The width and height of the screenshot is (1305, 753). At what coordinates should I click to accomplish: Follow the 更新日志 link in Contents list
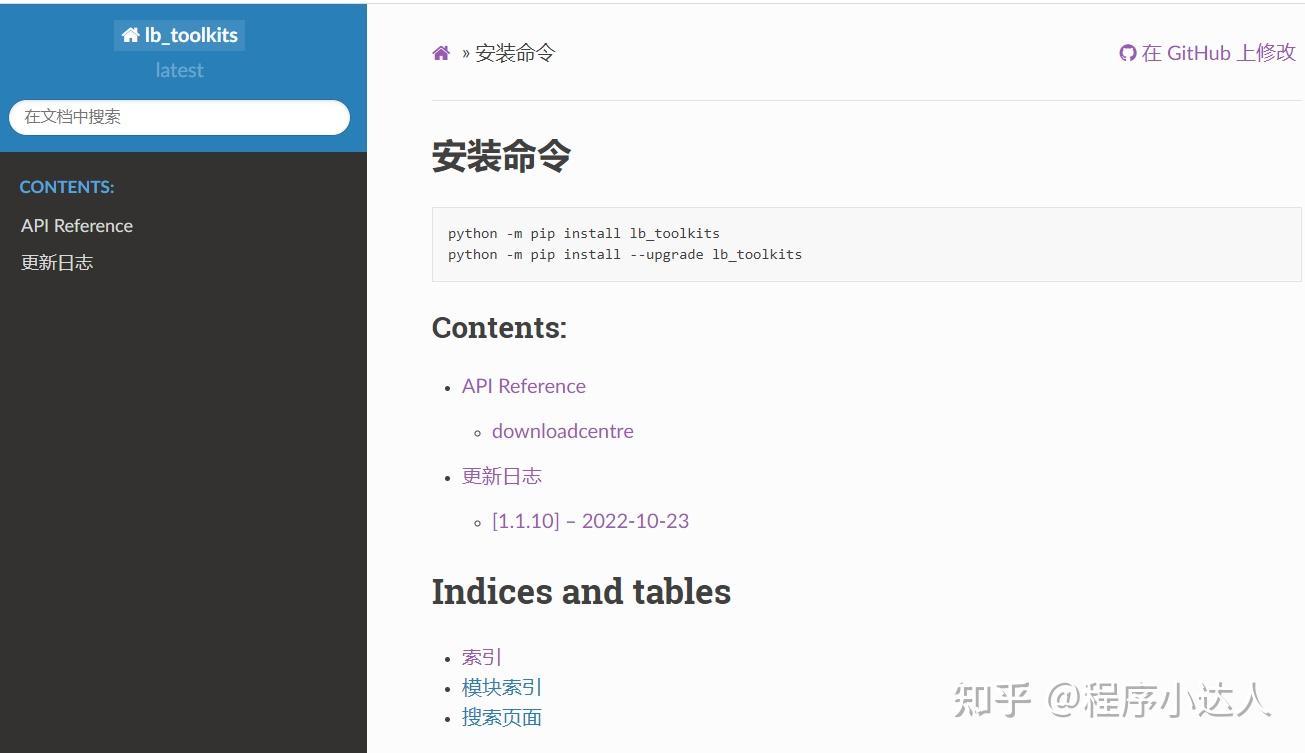[x=502, y=476]
